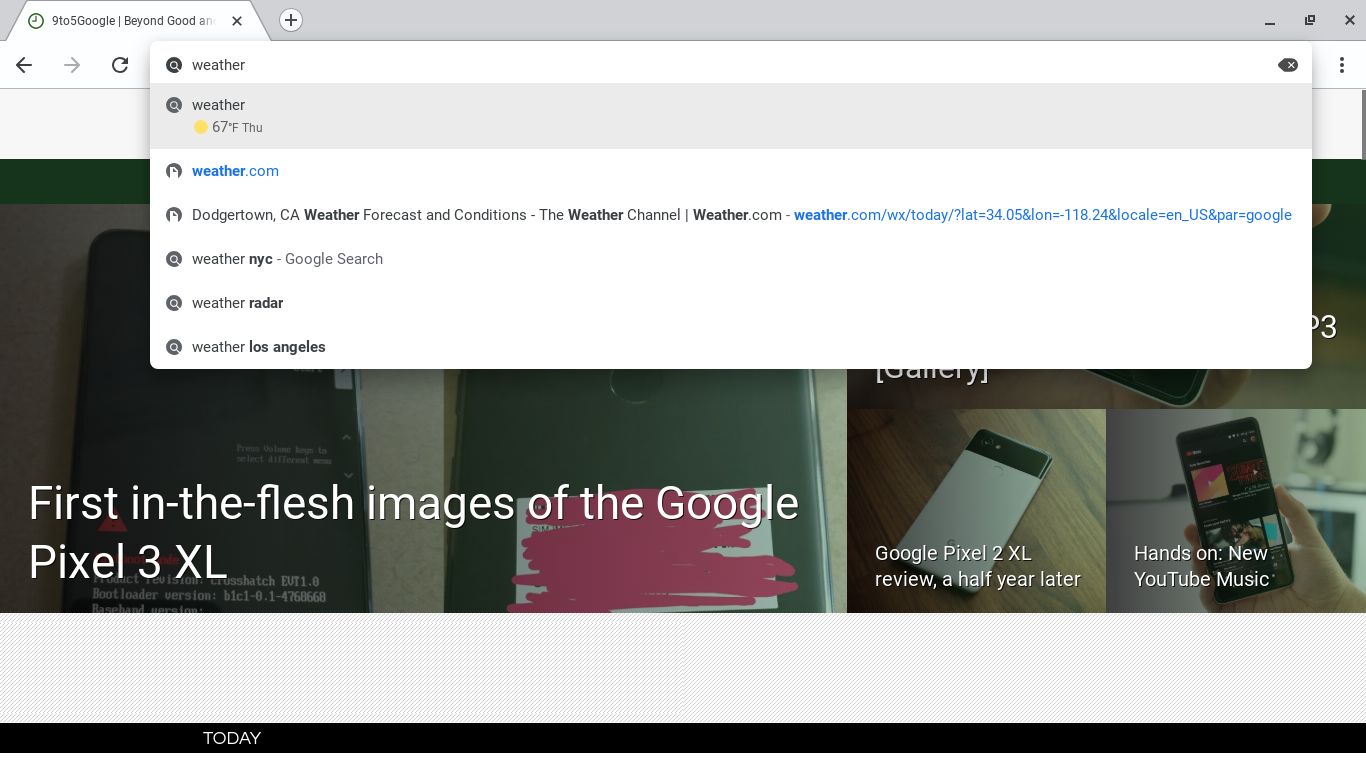
Task: Select the 'weather radar' suggestion
Action: tap(237, 303)
